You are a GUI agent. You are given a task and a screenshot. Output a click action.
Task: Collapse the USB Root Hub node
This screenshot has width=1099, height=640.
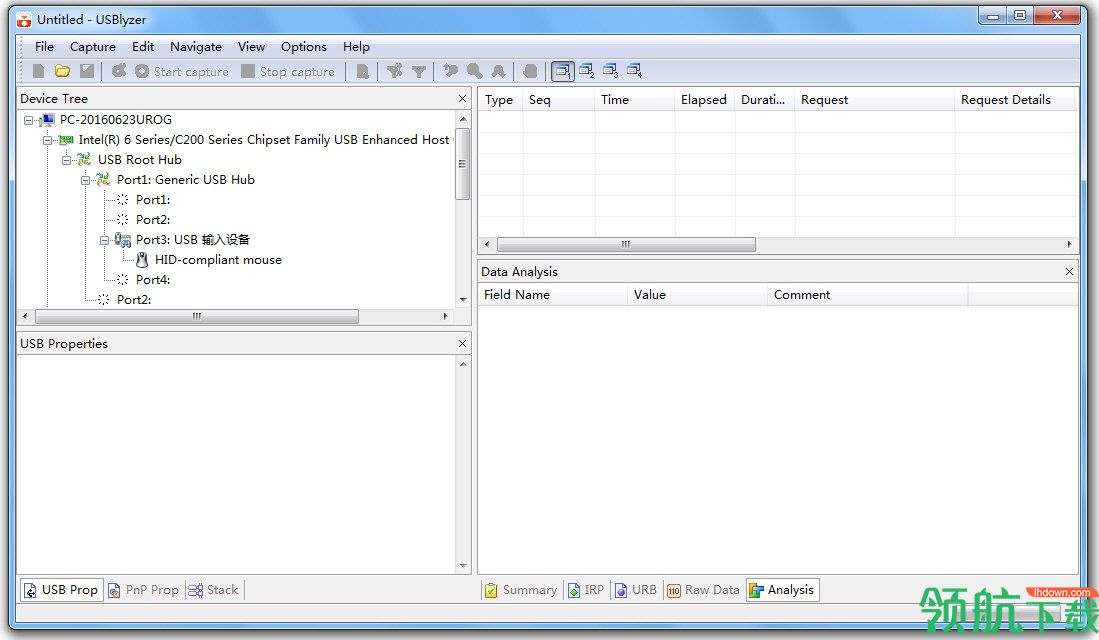66,161
